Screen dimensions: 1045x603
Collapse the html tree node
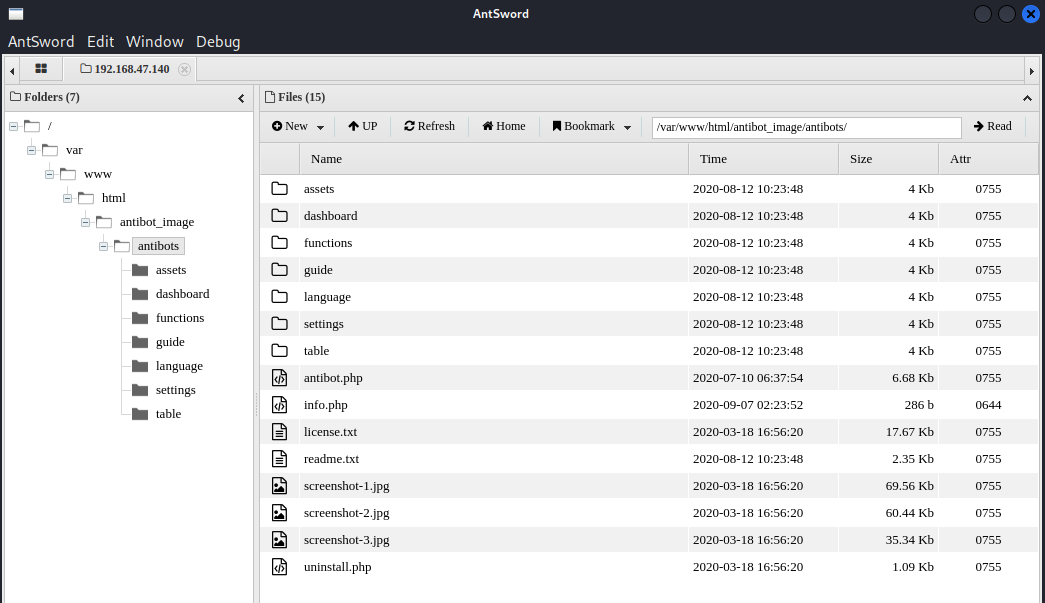[x=67, y=198]
